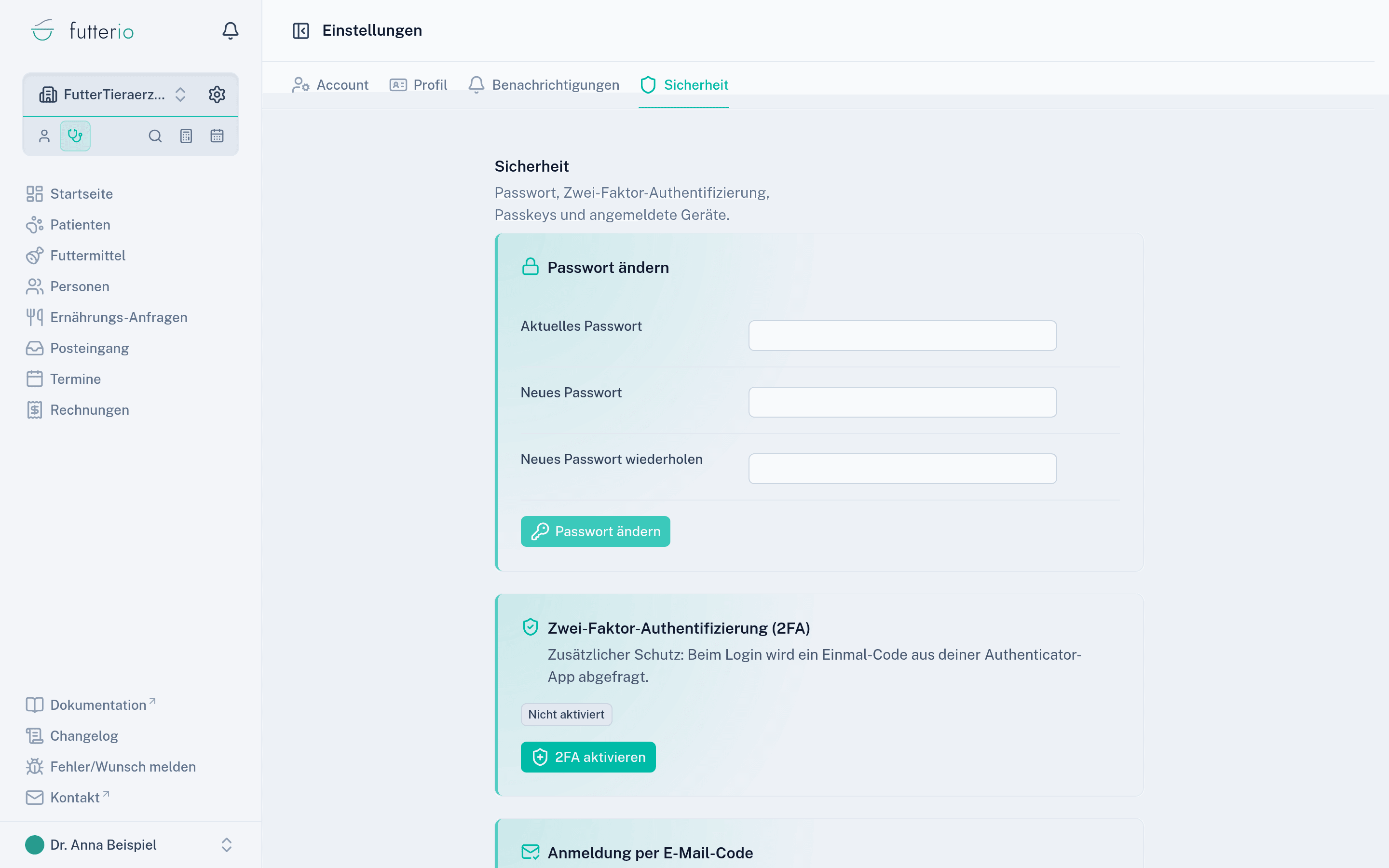Expand the Dr. Anna Beispiel user menu
Image resolution: width=1389 pixels, height=868 pixels.
click(130, 844)
